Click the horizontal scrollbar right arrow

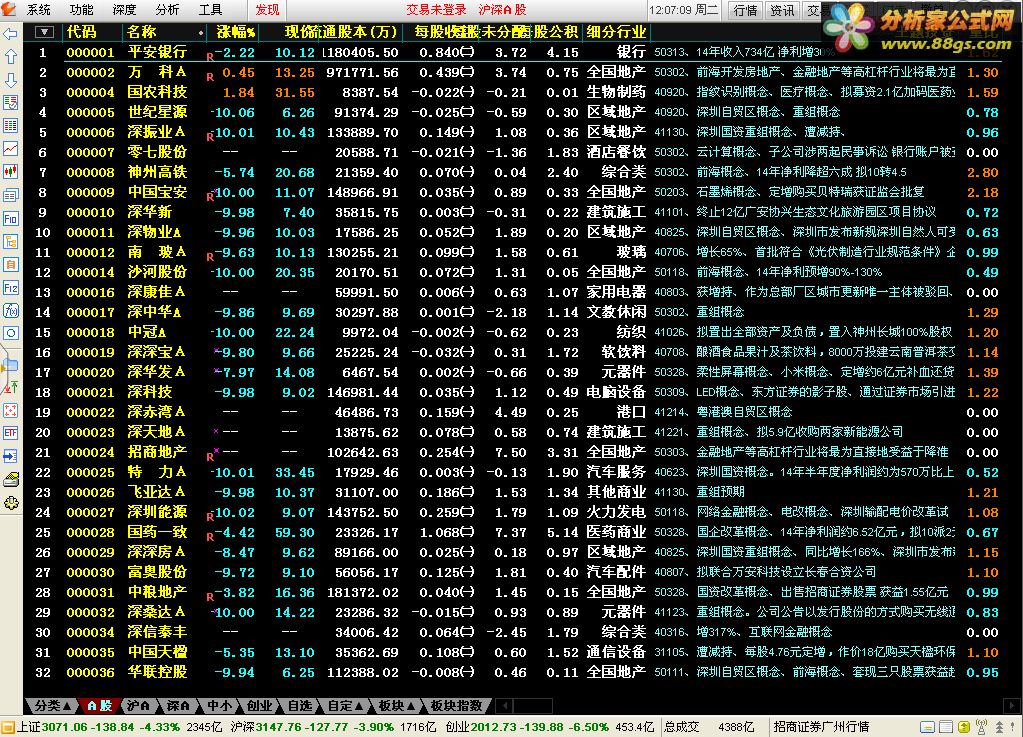pos(1012,706)
